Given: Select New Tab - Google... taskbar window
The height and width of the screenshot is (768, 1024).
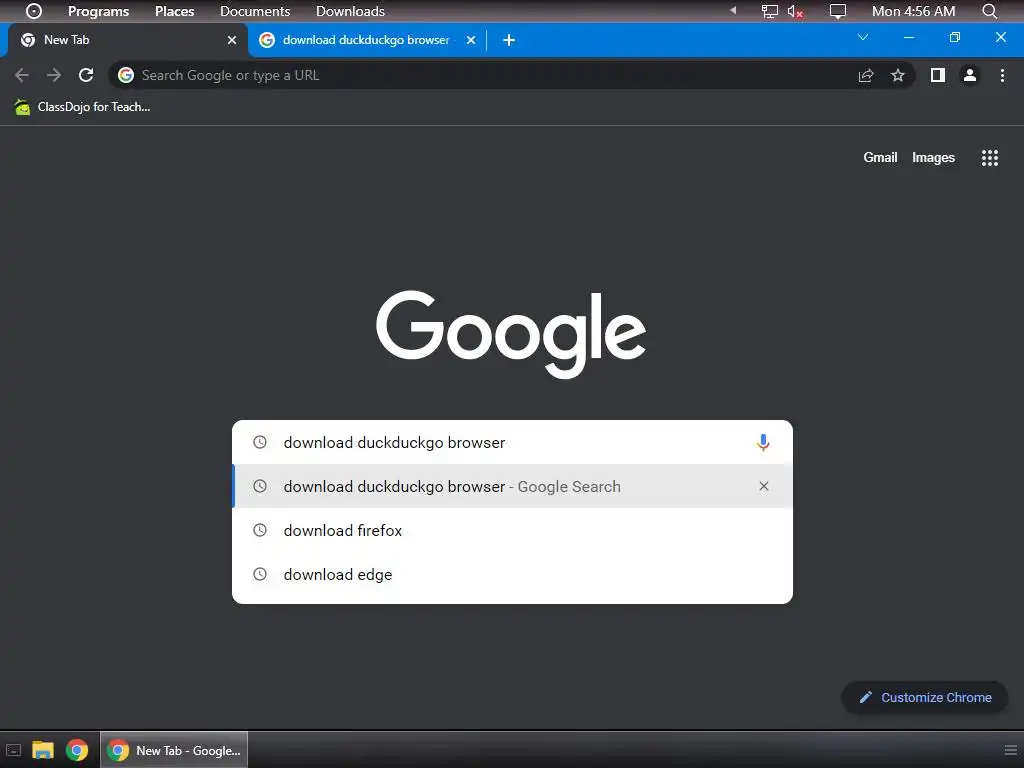Looking at the screenshot, I should point(174,750).
